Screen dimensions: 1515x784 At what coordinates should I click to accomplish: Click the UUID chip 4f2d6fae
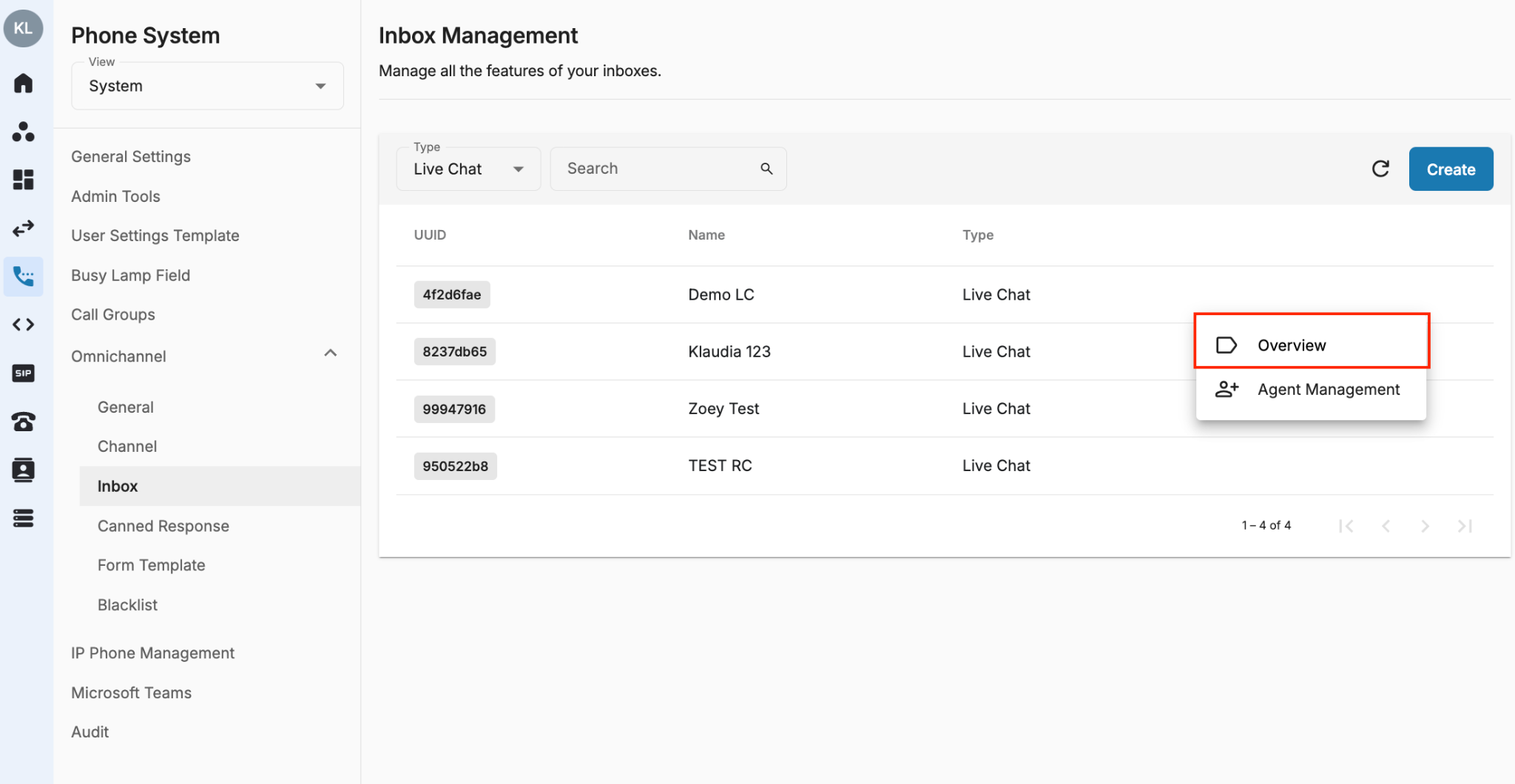click(x=452, y=294)
